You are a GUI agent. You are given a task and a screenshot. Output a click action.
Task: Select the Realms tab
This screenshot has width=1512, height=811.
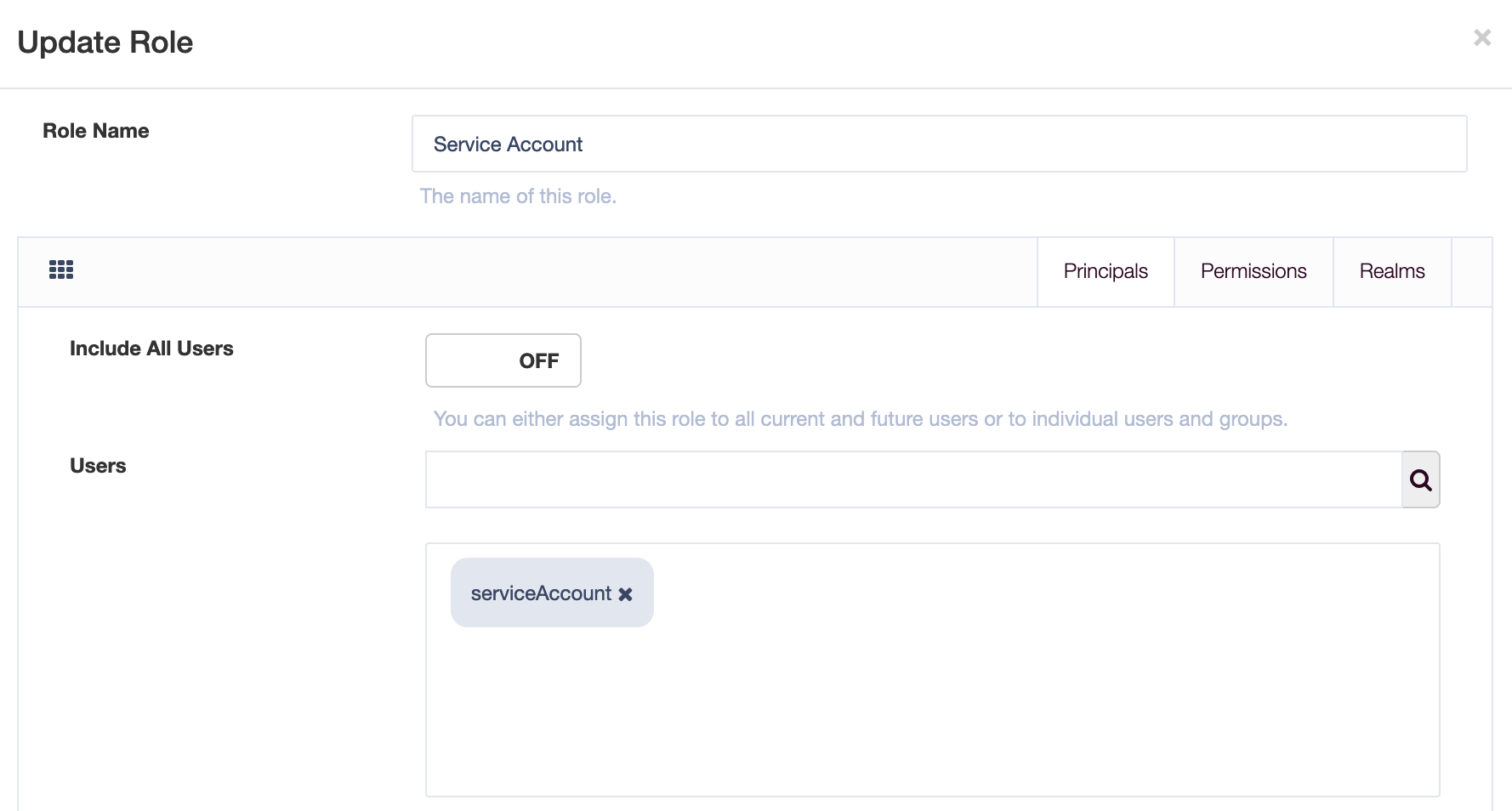[x=1391, y=271]
